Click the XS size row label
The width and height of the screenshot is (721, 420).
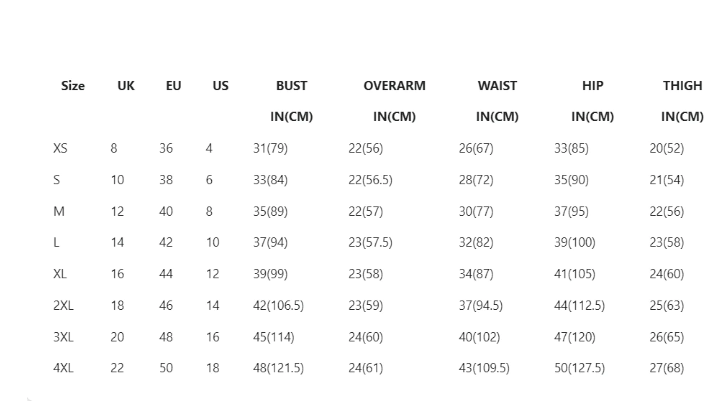pos(60,149)
